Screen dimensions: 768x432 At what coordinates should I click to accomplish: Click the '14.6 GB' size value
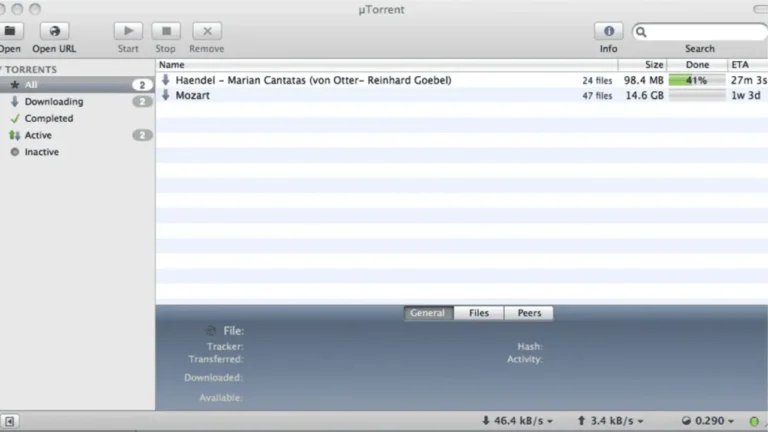click(645, 96)
